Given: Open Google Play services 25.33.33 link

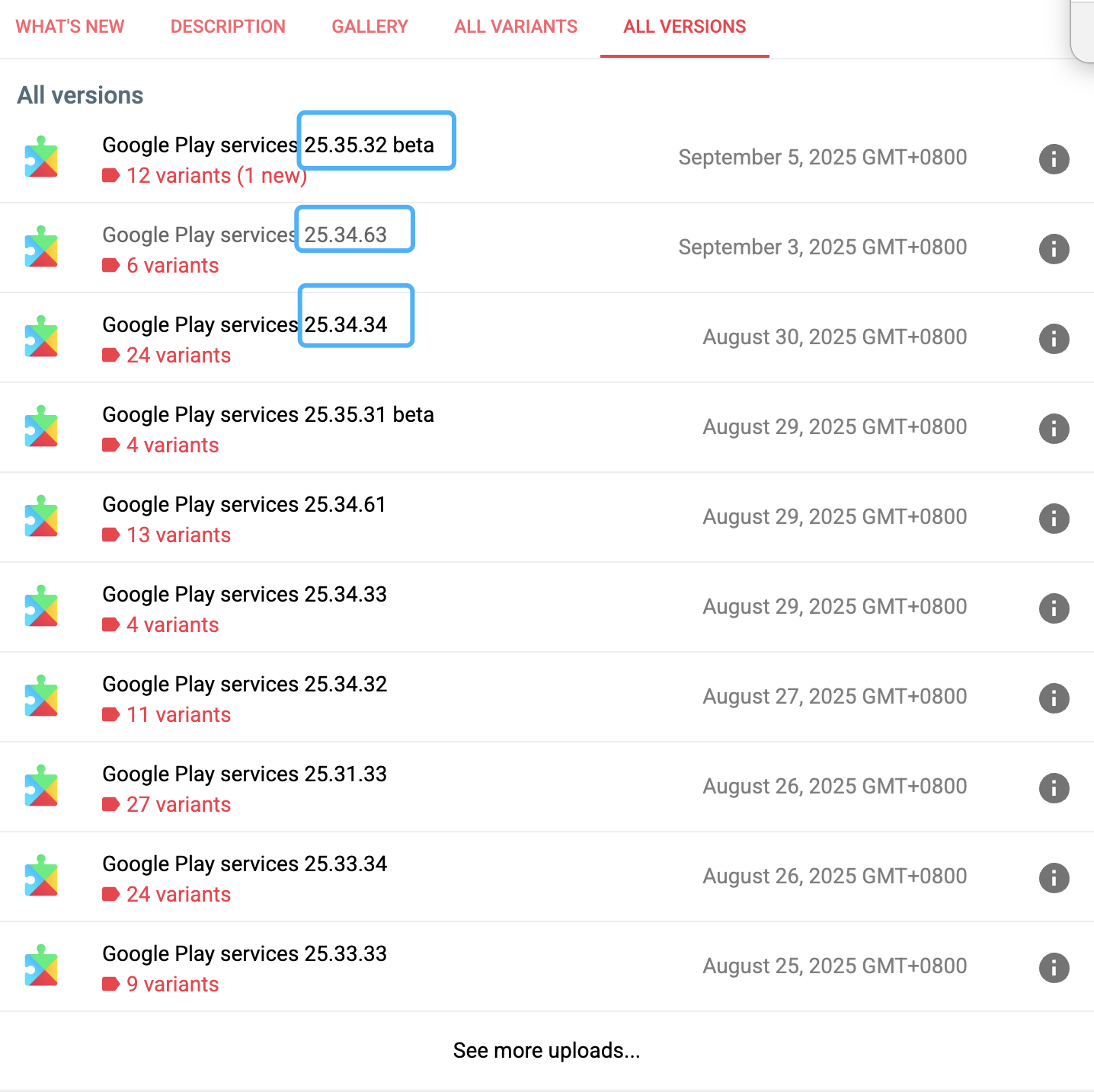Looking at the screenshot, I should click(x=245, y=953).
